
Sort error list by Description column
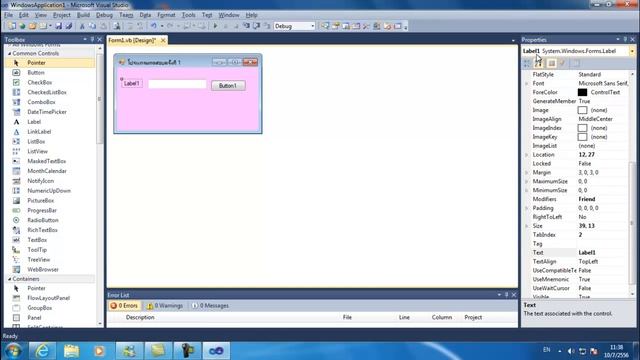140,317
